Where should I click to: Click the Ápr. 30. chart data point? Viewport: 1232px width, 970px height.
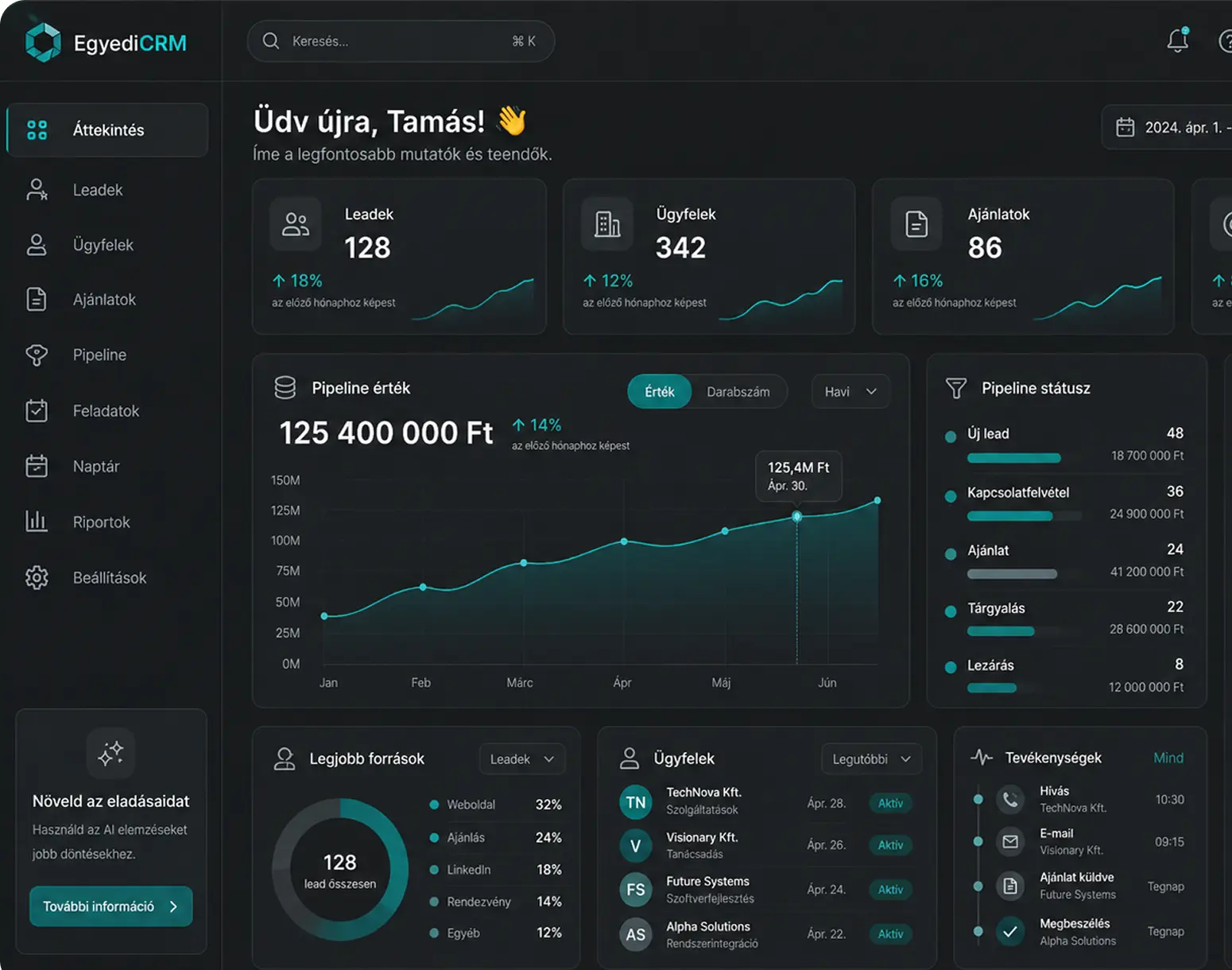coord(797,517)
